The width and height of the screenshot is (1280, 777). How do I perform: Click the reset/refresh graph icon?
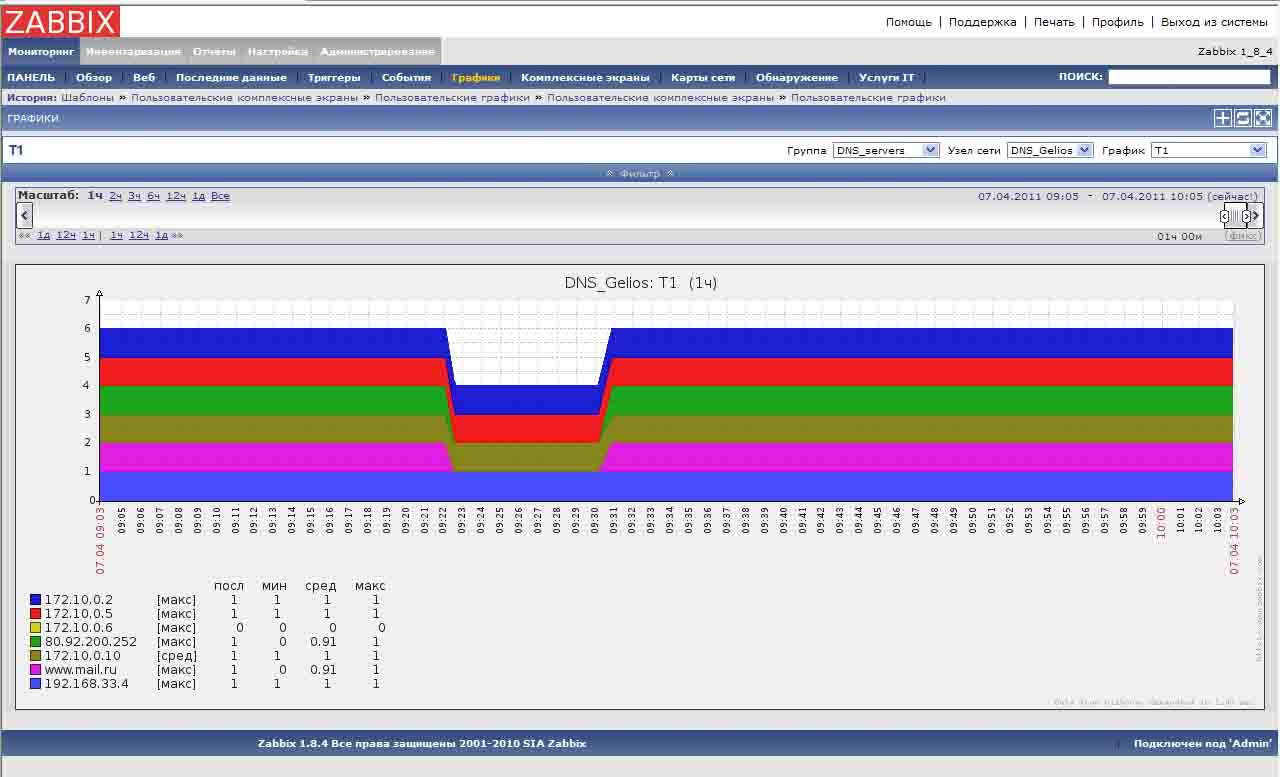[1243, 118]
